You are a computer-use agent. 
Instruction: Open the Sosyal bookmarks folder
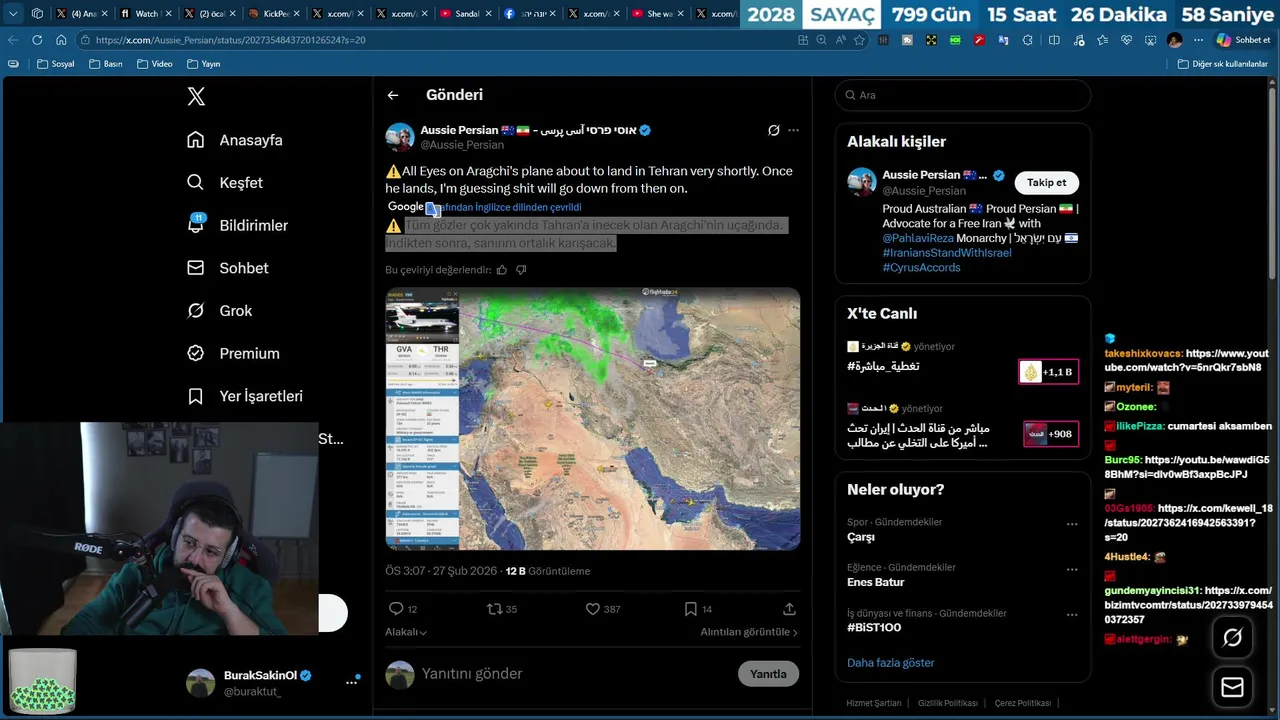(56, 64)
